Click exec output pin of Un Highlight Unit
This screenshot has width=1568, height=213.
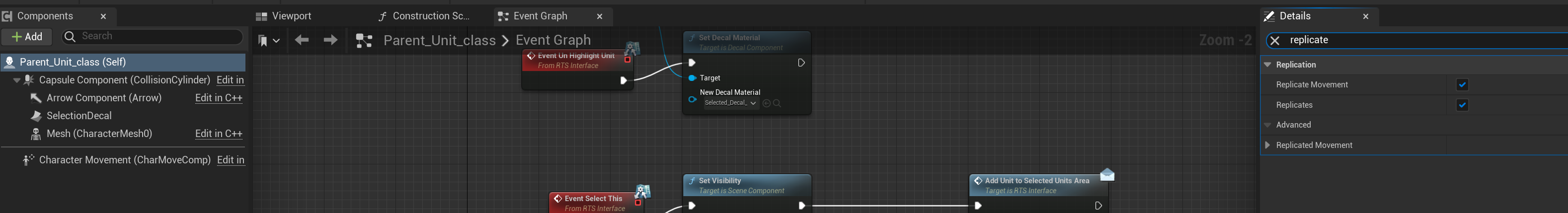[x=624, y=80]
